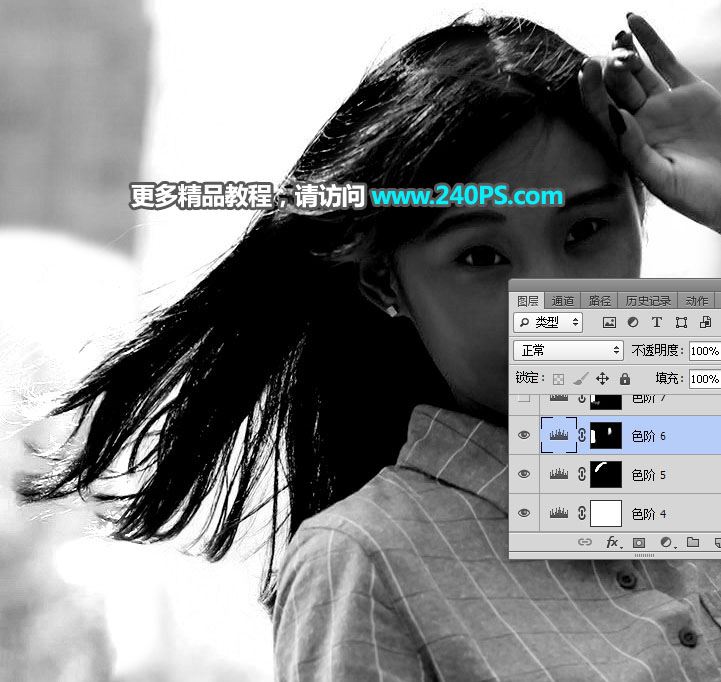Filter layers by pixel image icon
The height and width of the screenshot is (682, 721).
click(609, 323)
